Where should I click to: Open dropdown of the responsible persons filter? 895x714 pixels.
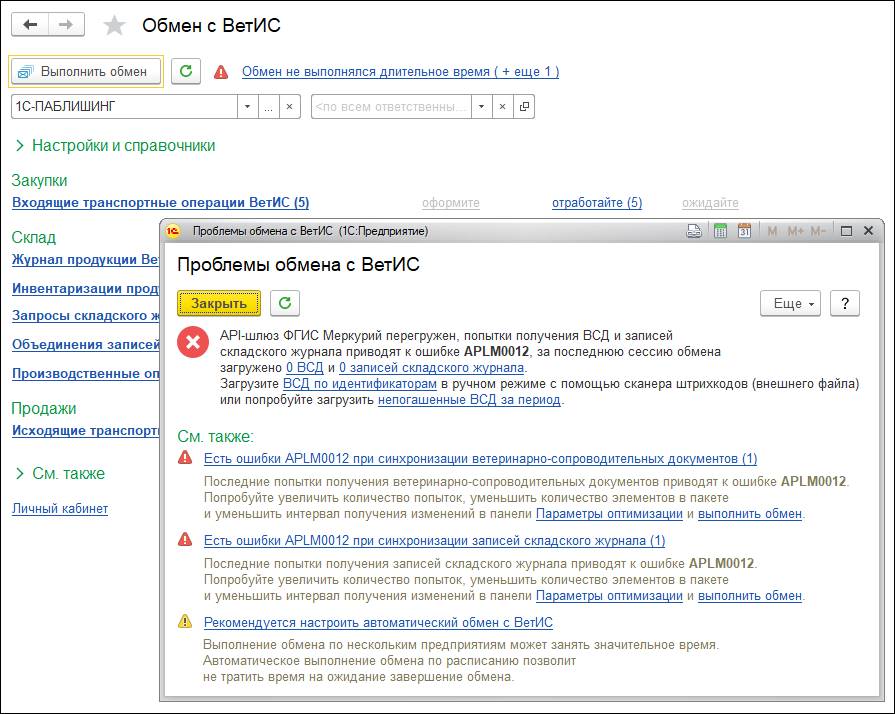pyautogui.click(x=481, y=107)
